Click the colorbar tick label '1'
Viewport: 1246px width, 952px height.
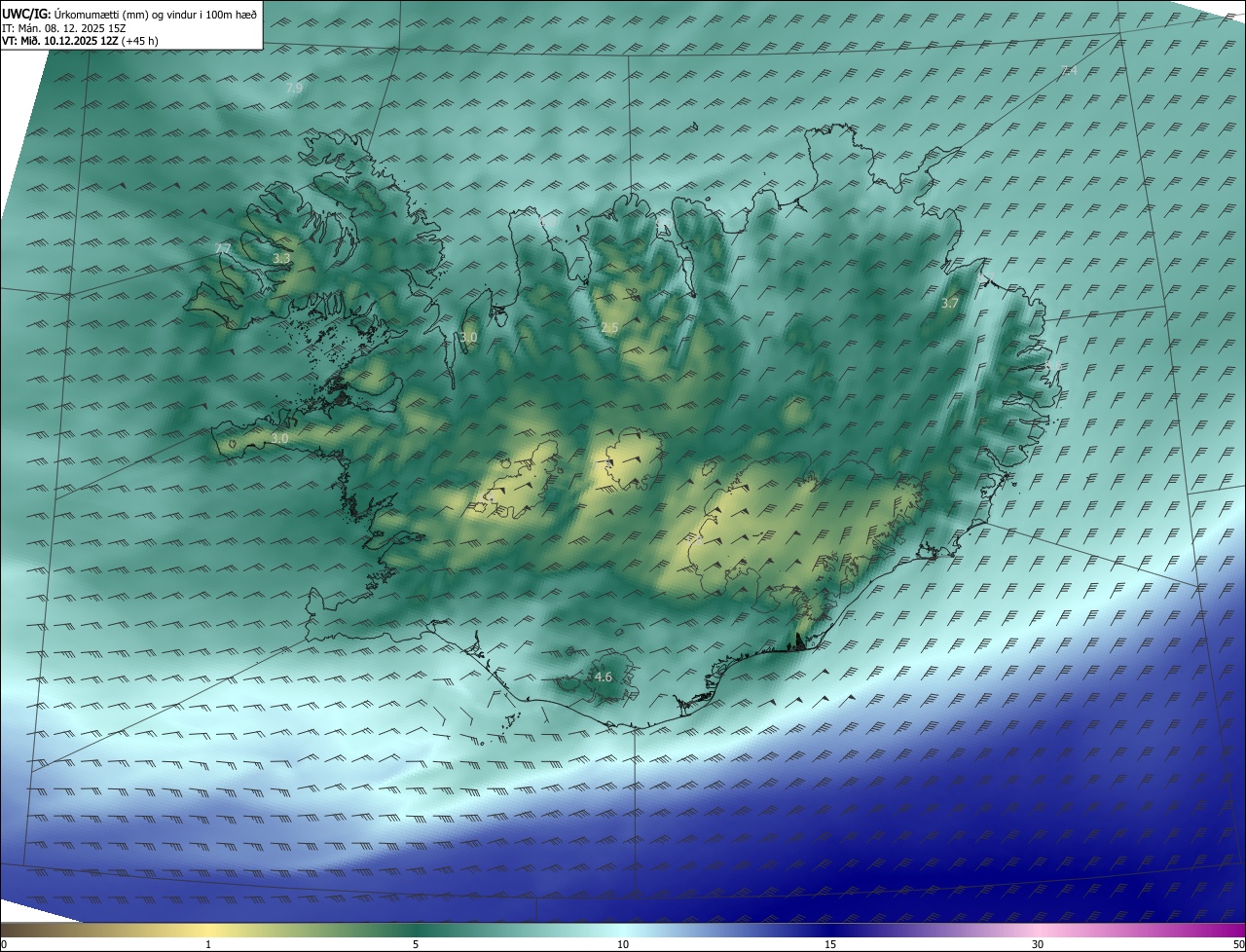tap(208, 944)
